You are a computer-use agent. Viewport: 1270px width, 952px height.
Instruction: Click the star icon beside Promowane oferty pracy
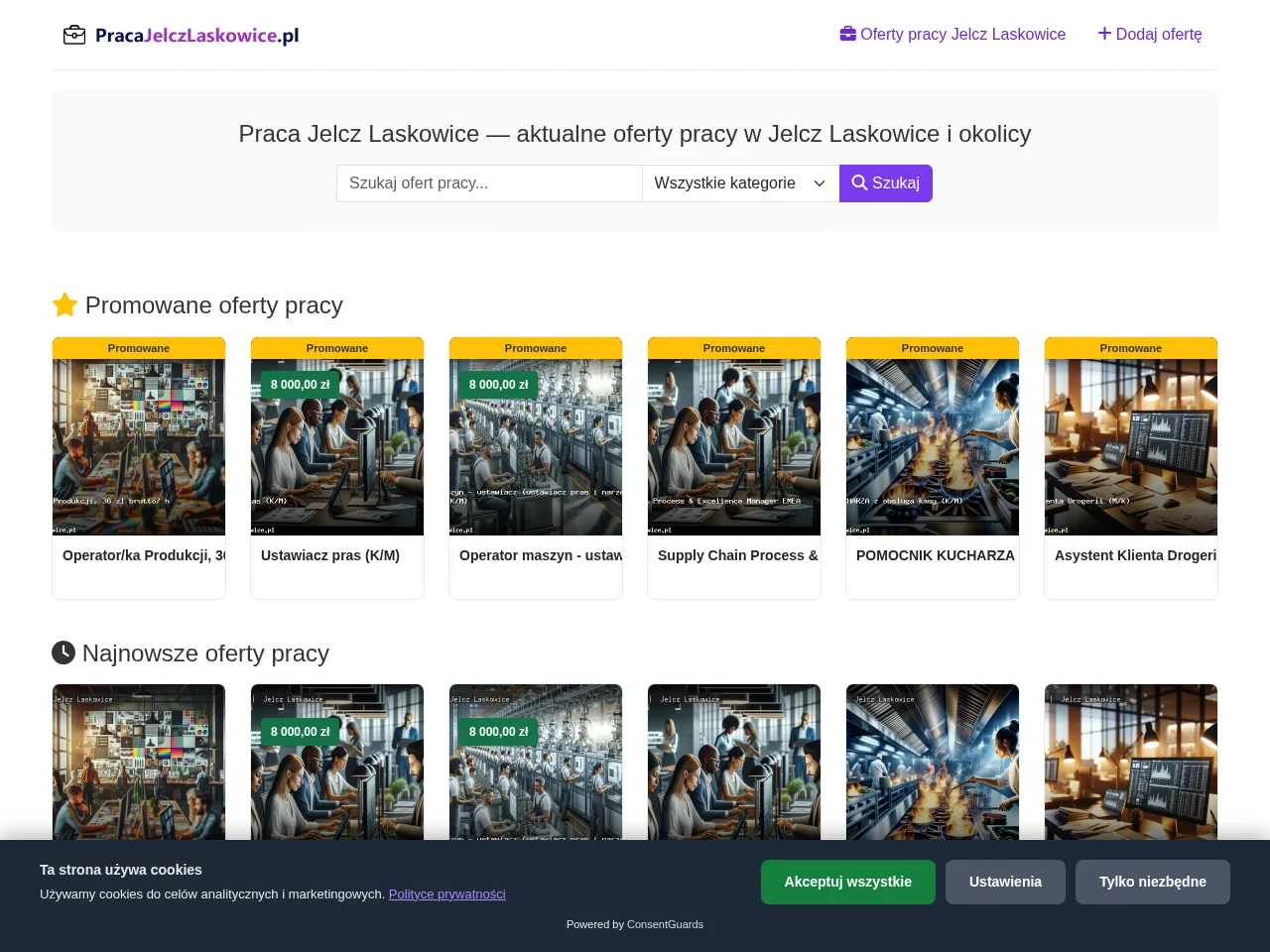click(x=64, y=305)
